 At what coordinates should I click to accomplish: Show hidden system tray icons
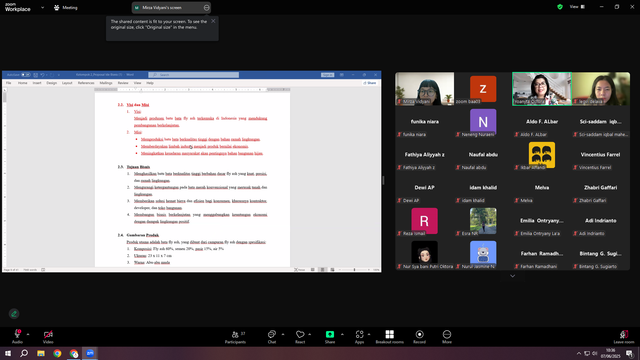click(x=578, y=353)
